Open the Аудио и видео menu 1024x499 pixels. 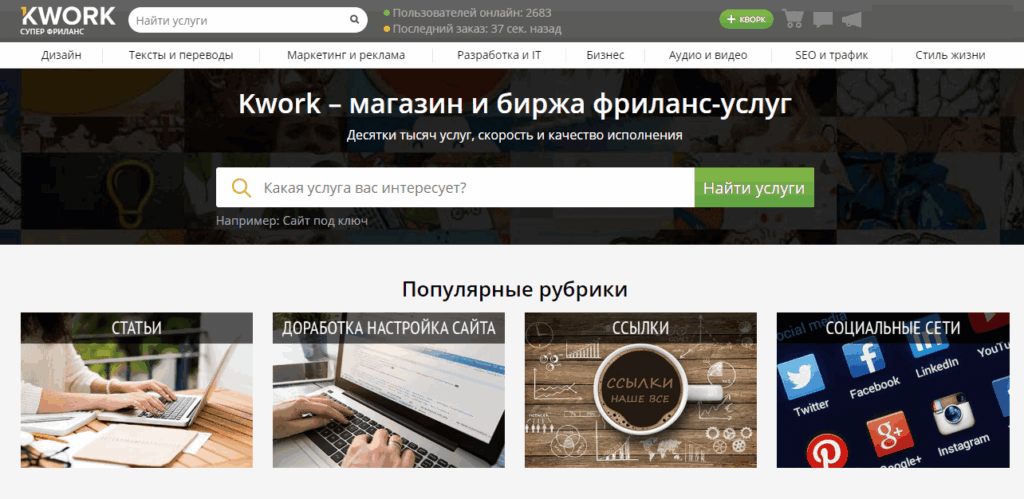pyautogui.click(x=708, y=56)
